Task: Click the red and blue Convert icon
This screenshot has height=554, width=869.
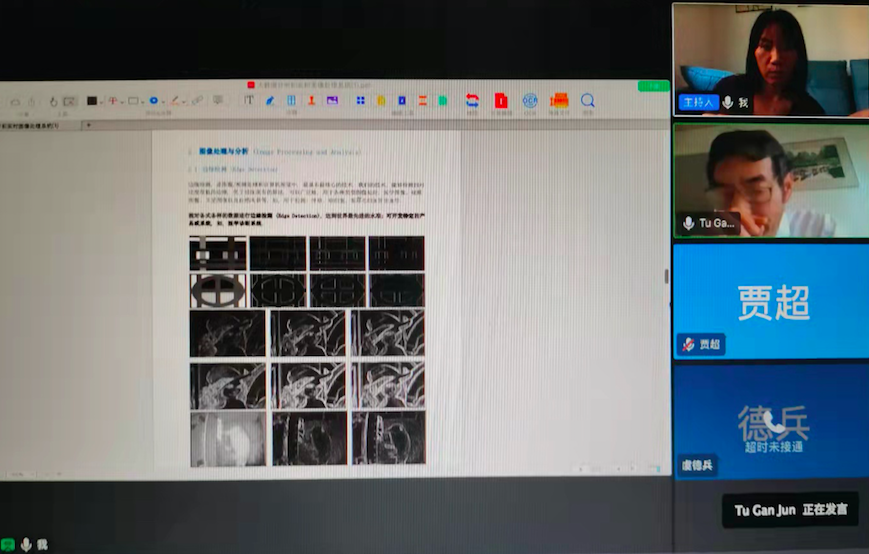Action: (472, 101)
